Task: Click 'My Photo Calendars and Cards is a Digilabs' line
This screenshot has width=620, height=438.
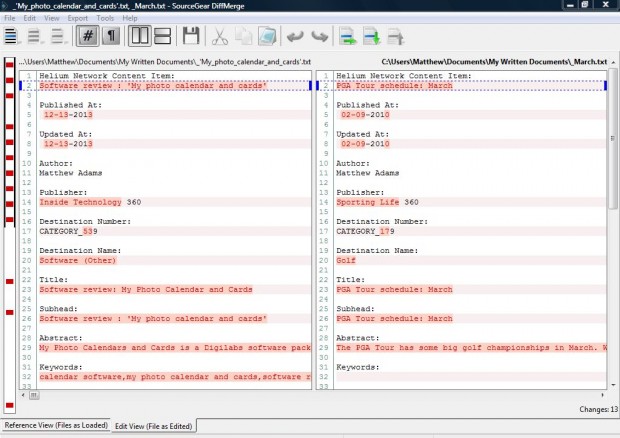Action: click(x=175, y=348)
